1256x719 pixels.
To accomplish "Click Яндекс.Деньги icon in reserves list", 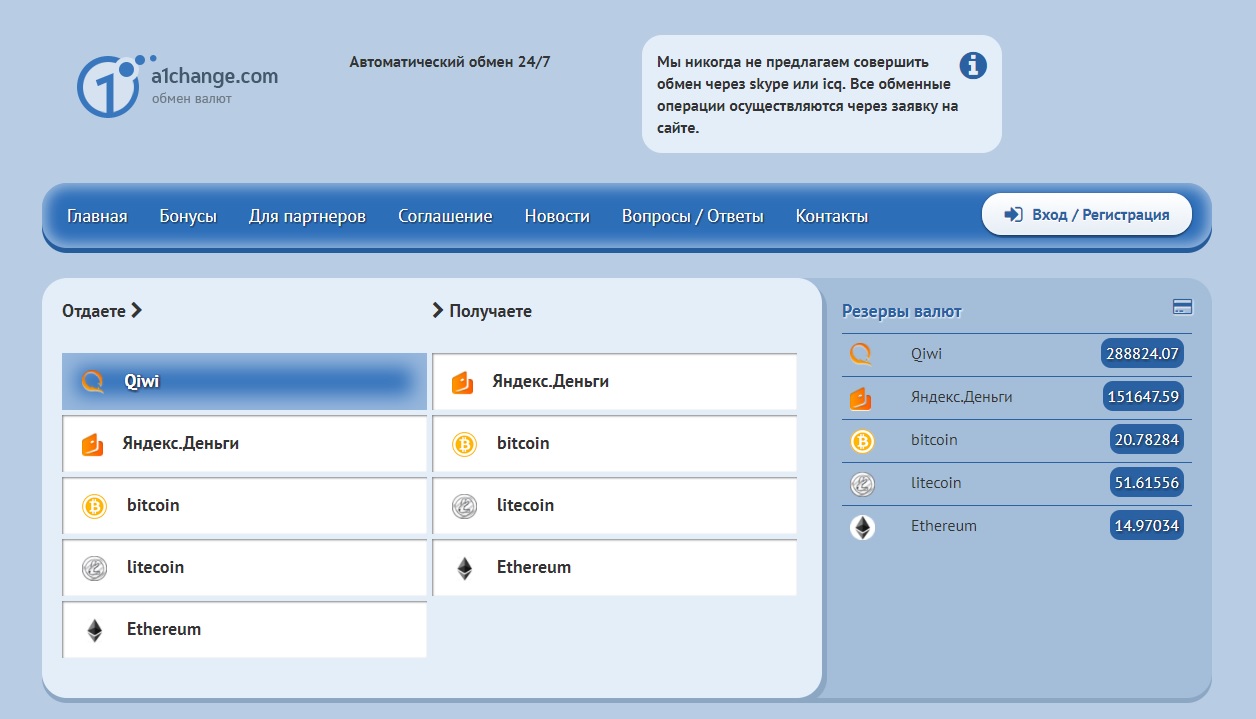I will [861, 398].
